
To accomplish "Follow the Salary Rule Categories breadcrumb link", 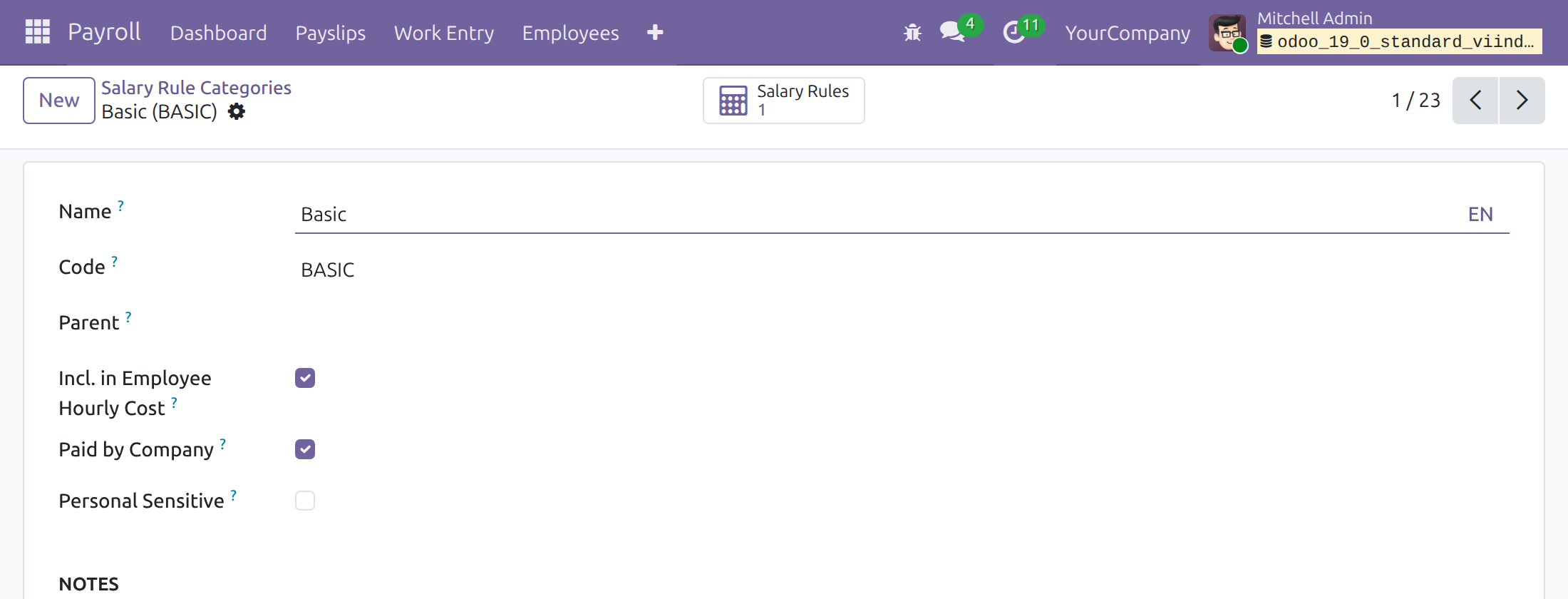I will click(x=196, y=88).
